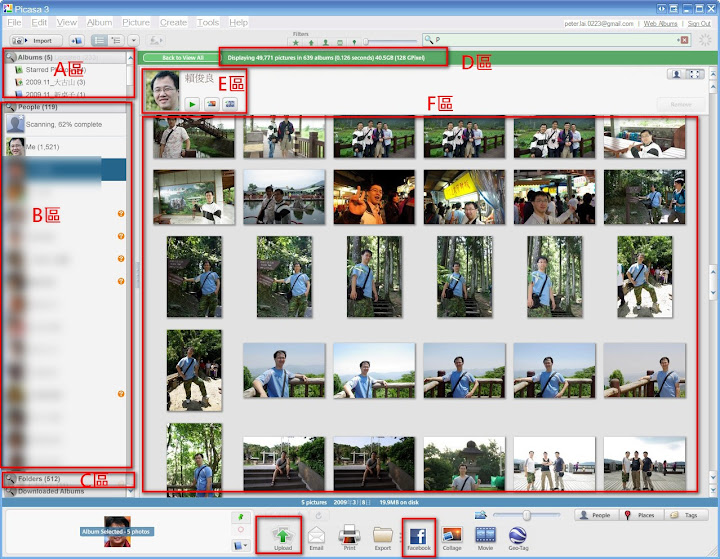Select the person face thumbnail in header
Viewport: 720px width, 559px height.
click(x=163, y=91)
